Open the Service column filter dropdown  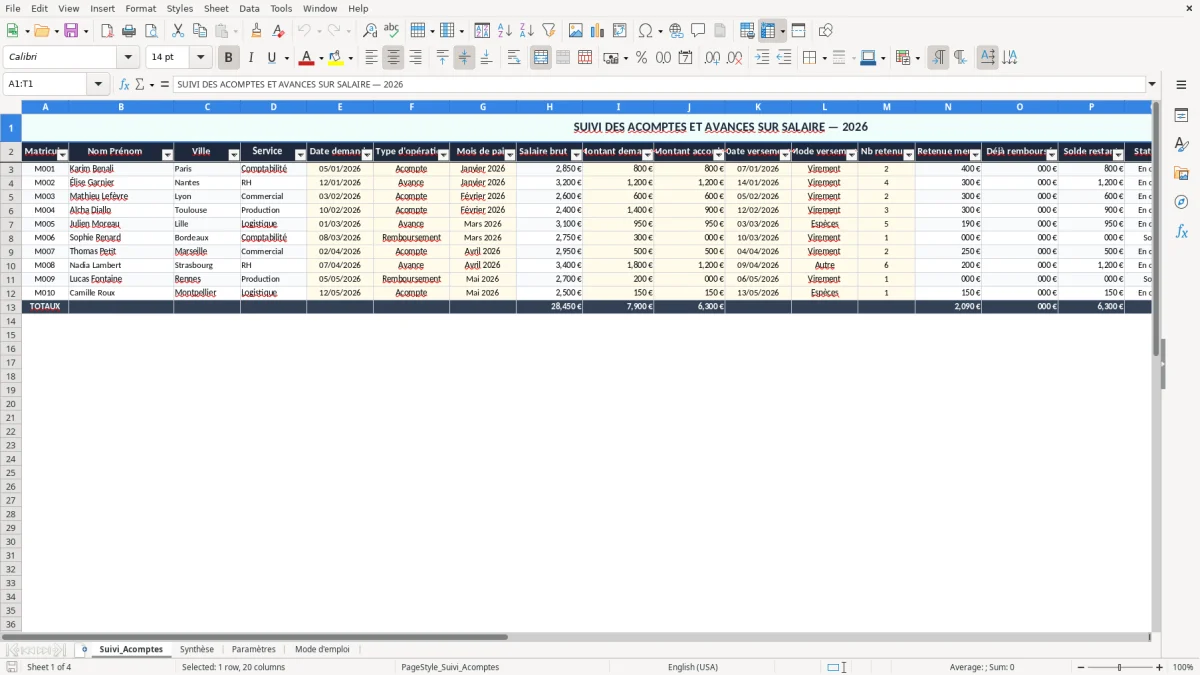click(300, 155)
